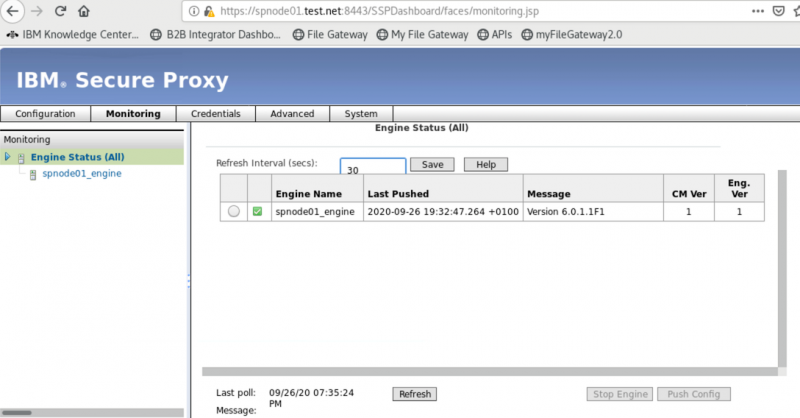Switch to the System tab
The image size is (800, 418).
coord(361,114)
